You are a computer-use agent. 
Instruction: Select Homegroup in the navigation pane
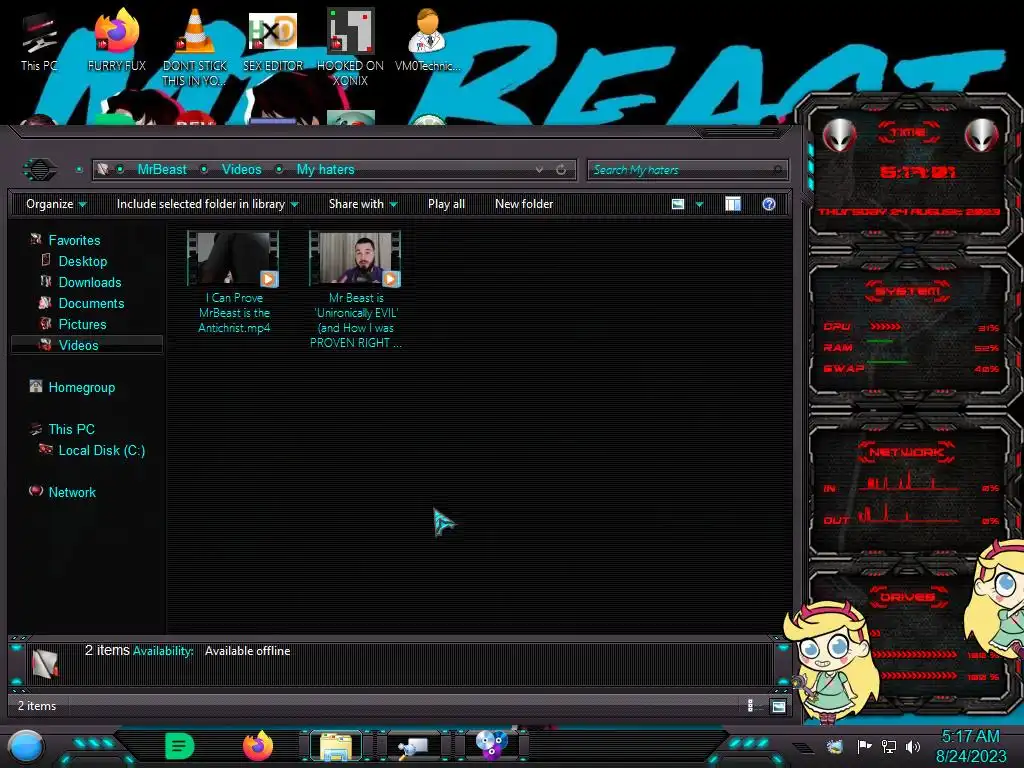[x=82, y=387]
